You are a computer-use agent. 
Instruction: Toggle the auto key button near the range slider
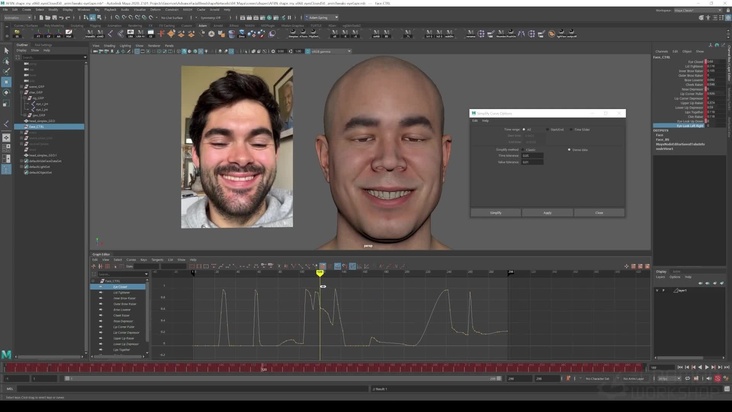pyautogui.click(x=717, y=378)
